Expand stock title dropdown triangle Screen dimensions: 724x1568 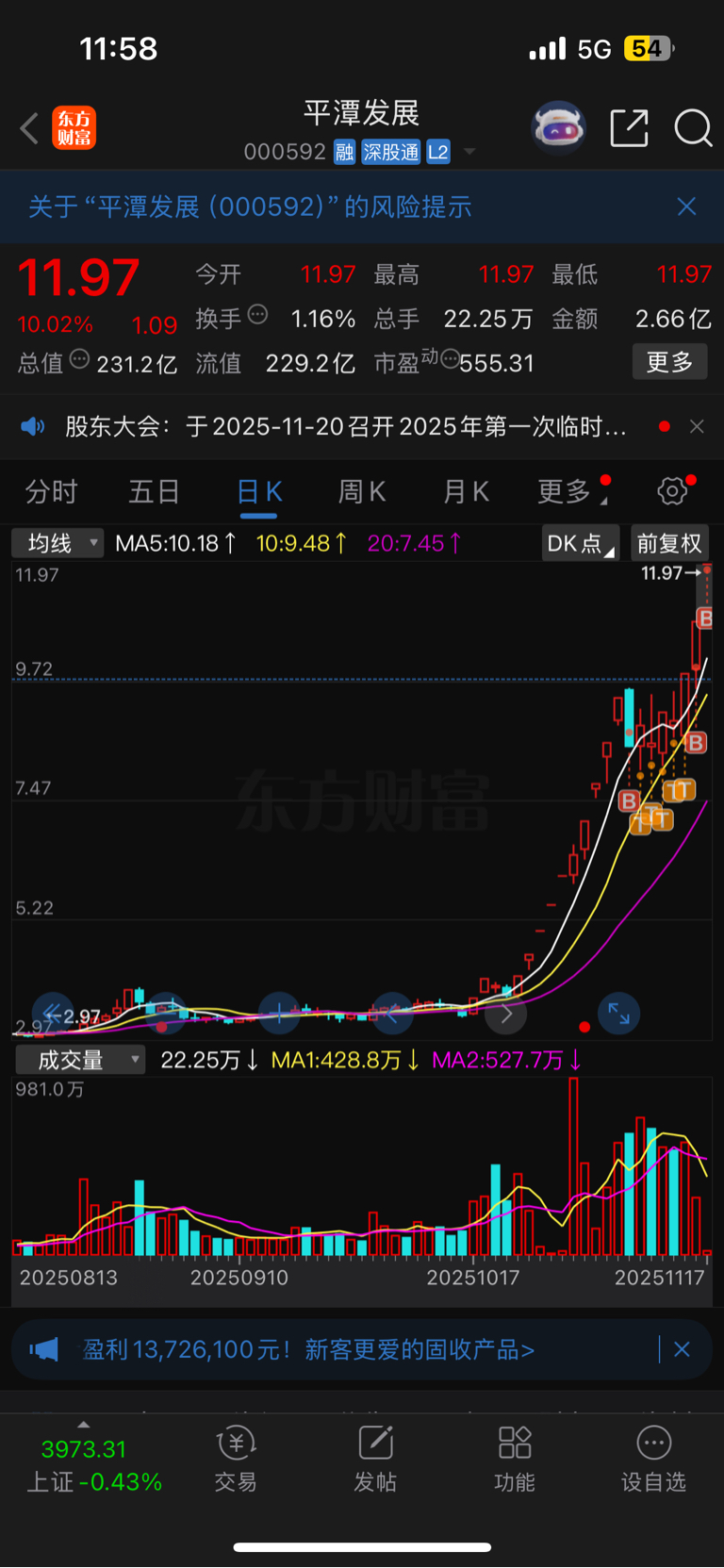pyautogui.click(x=469, y=152)
